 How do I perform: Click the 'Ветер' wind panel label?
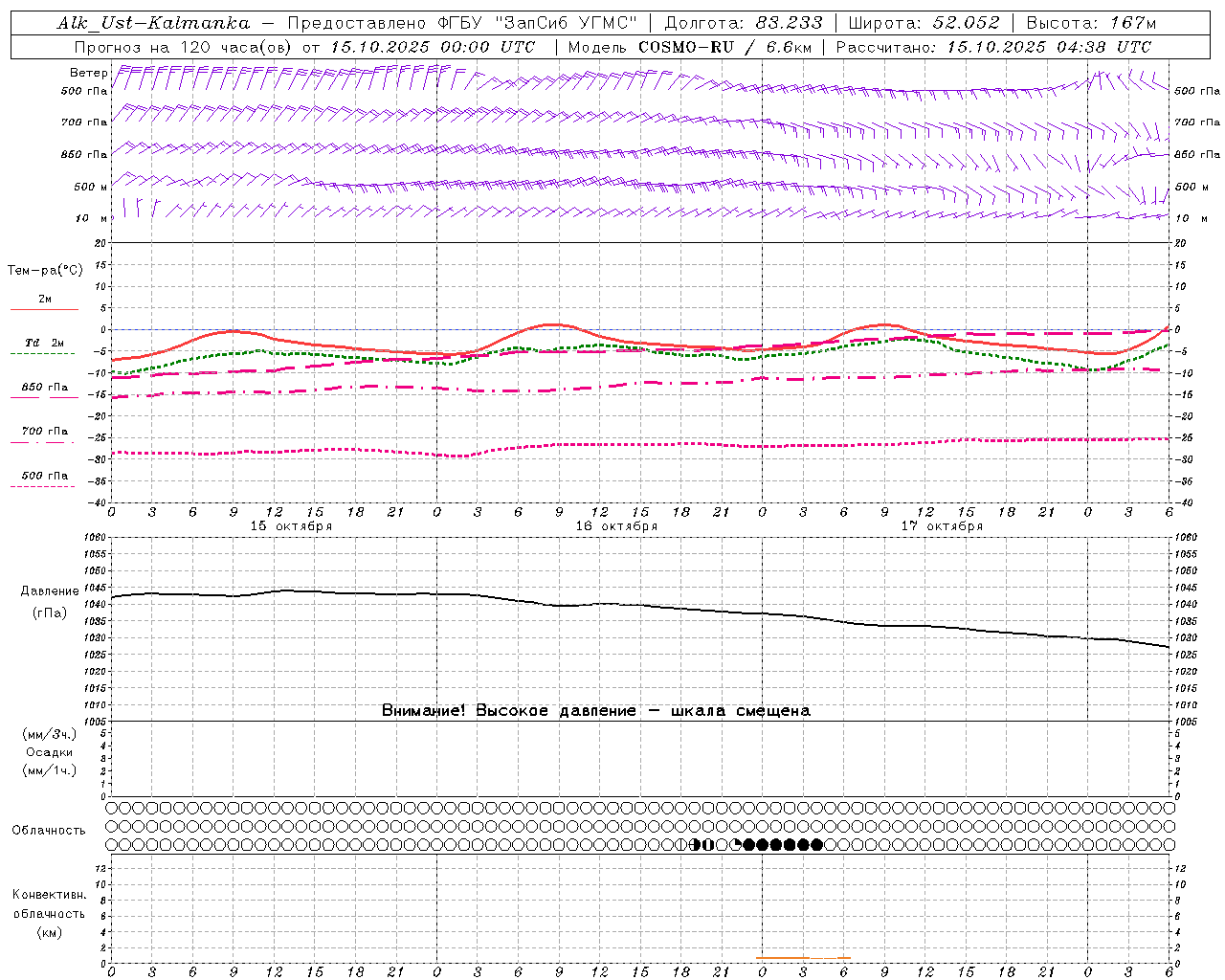coord(88,73)
